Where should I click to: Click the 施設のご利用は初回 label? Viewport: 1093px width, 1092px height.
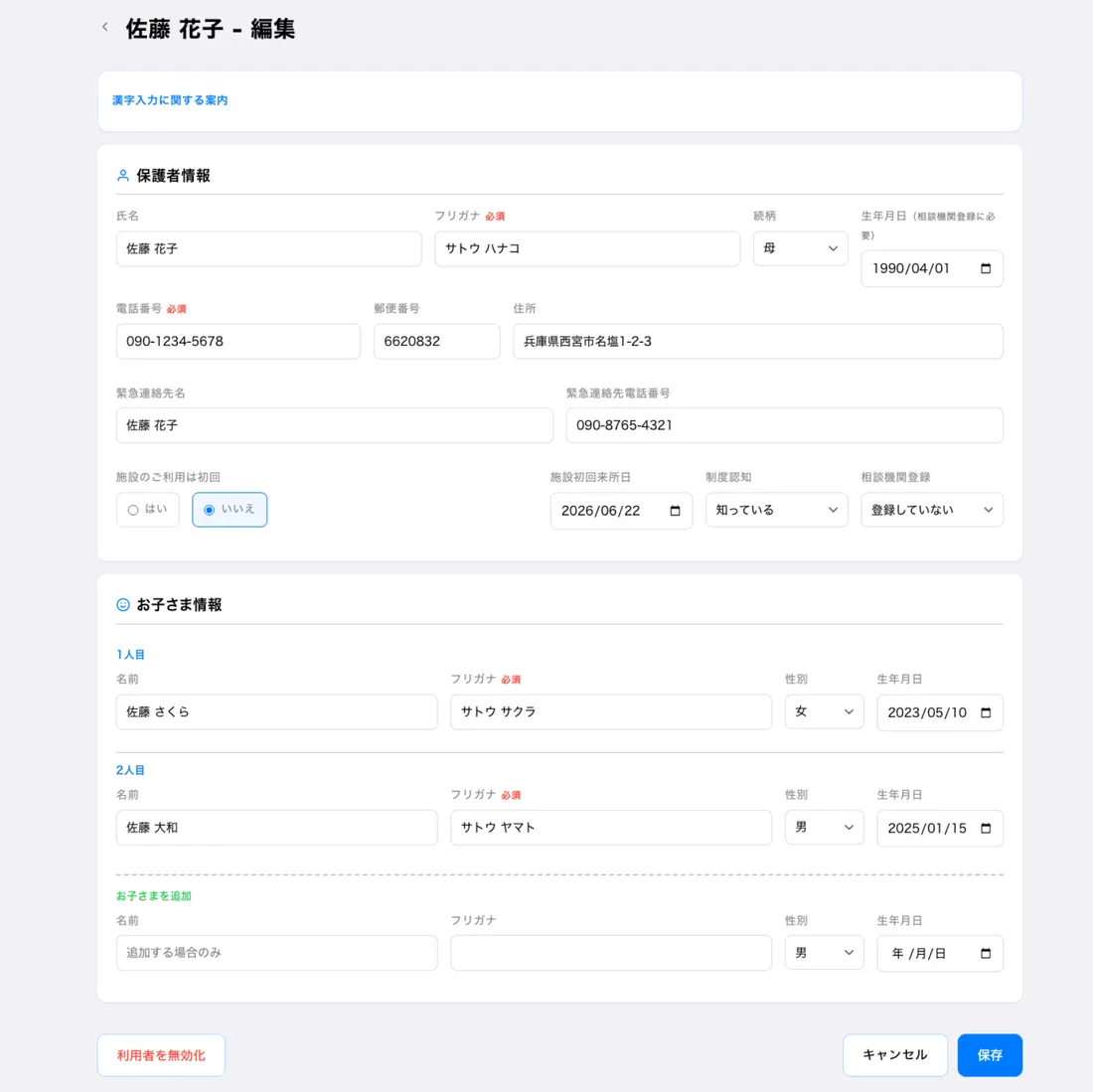click(168, 477)
